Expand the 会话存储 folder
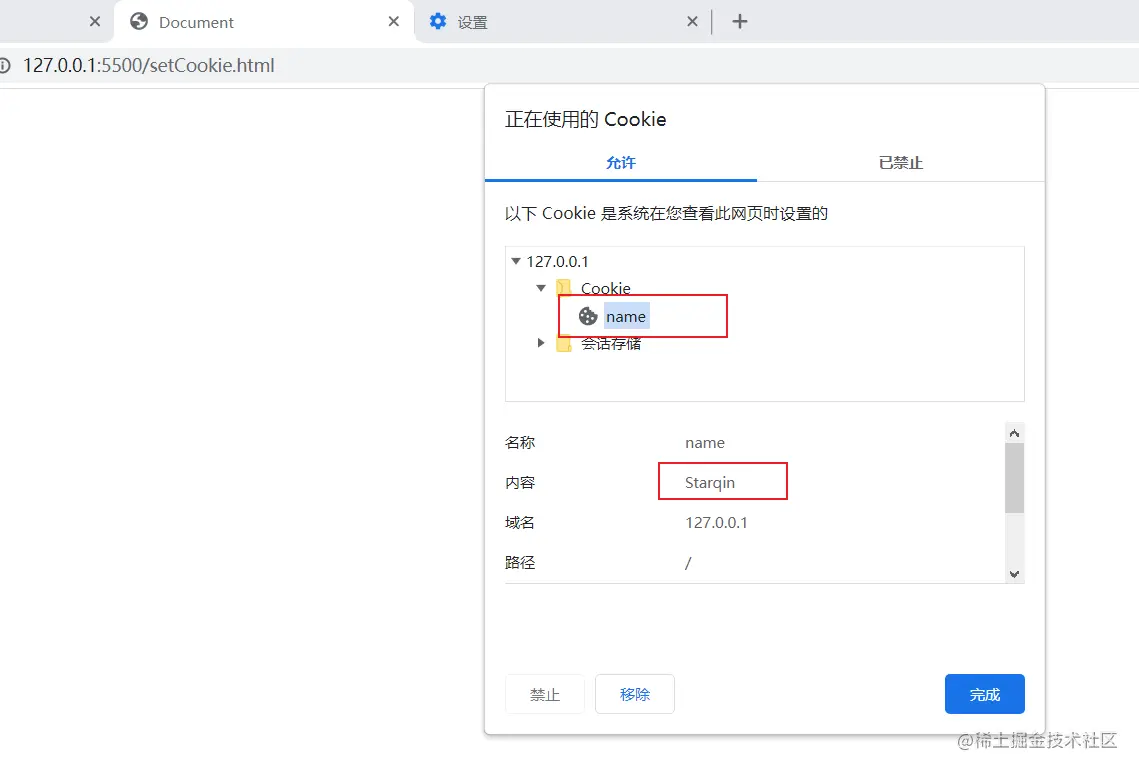 pyautogui.click(x=541, y=343)
